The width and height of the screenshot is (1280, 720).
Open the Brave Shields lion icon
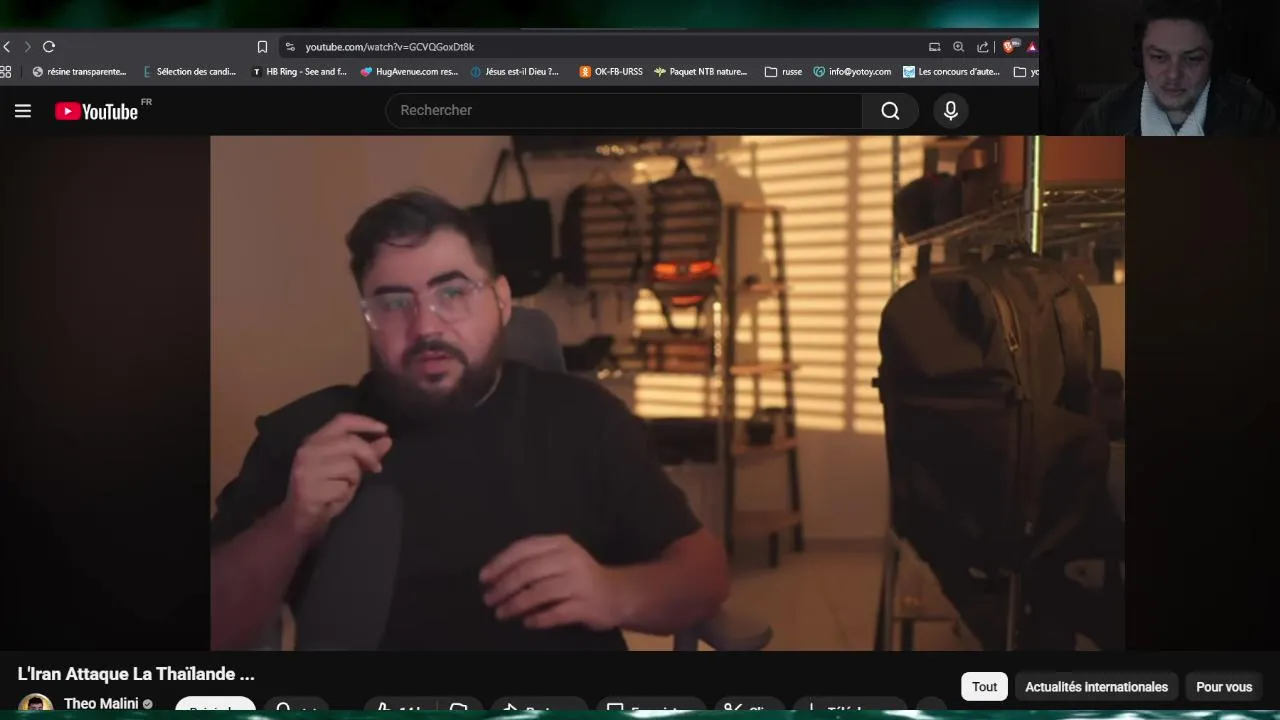(x=1010, y=47)
